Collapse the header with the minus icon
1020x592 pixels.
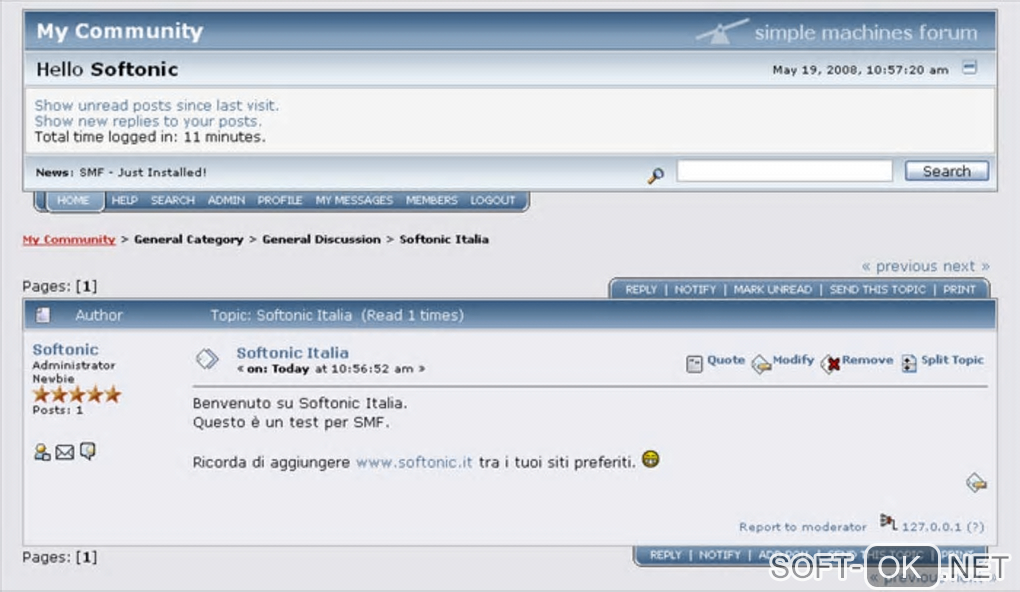pyautogui.click(x=969, y=68)
